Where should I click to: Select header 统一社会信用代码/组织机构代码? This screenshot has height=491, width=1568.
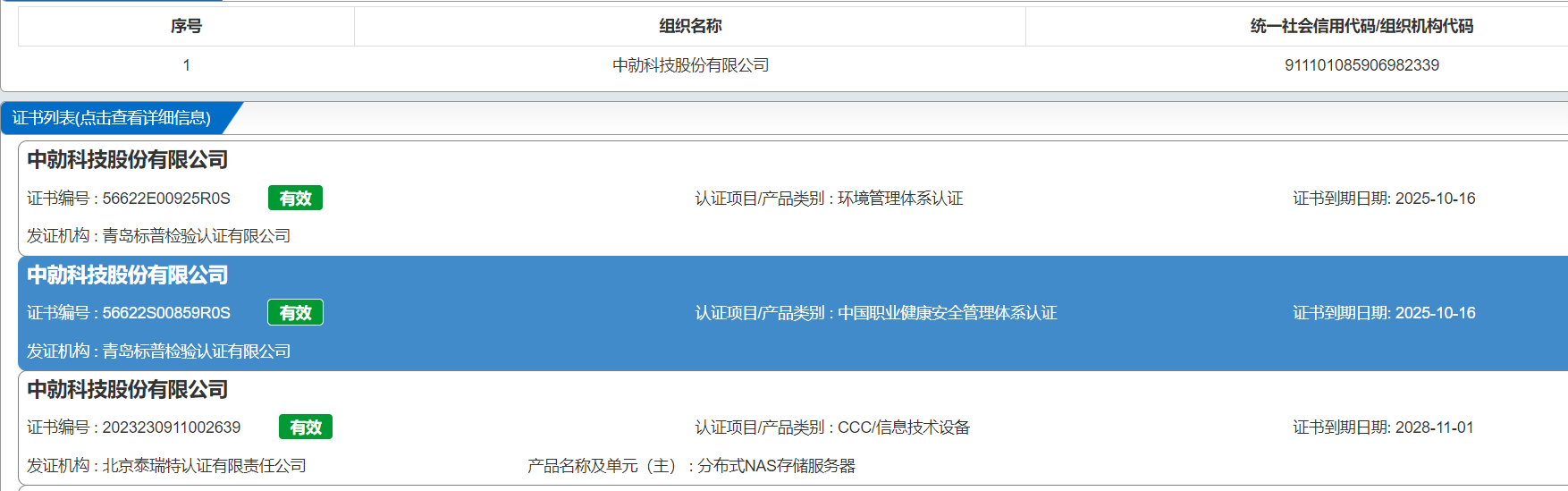click(x=1361, y=27)
